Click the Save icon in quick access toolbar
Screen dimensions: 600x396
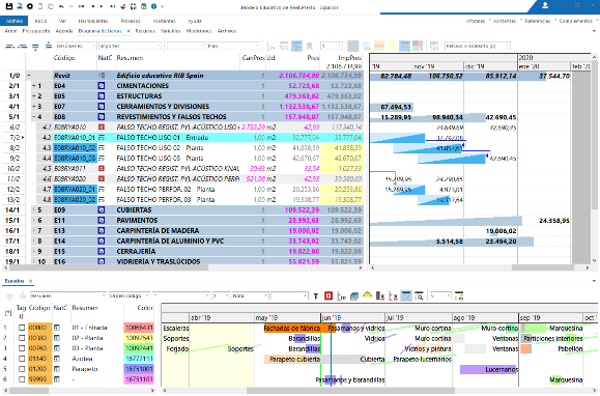[x=9, y=6]
